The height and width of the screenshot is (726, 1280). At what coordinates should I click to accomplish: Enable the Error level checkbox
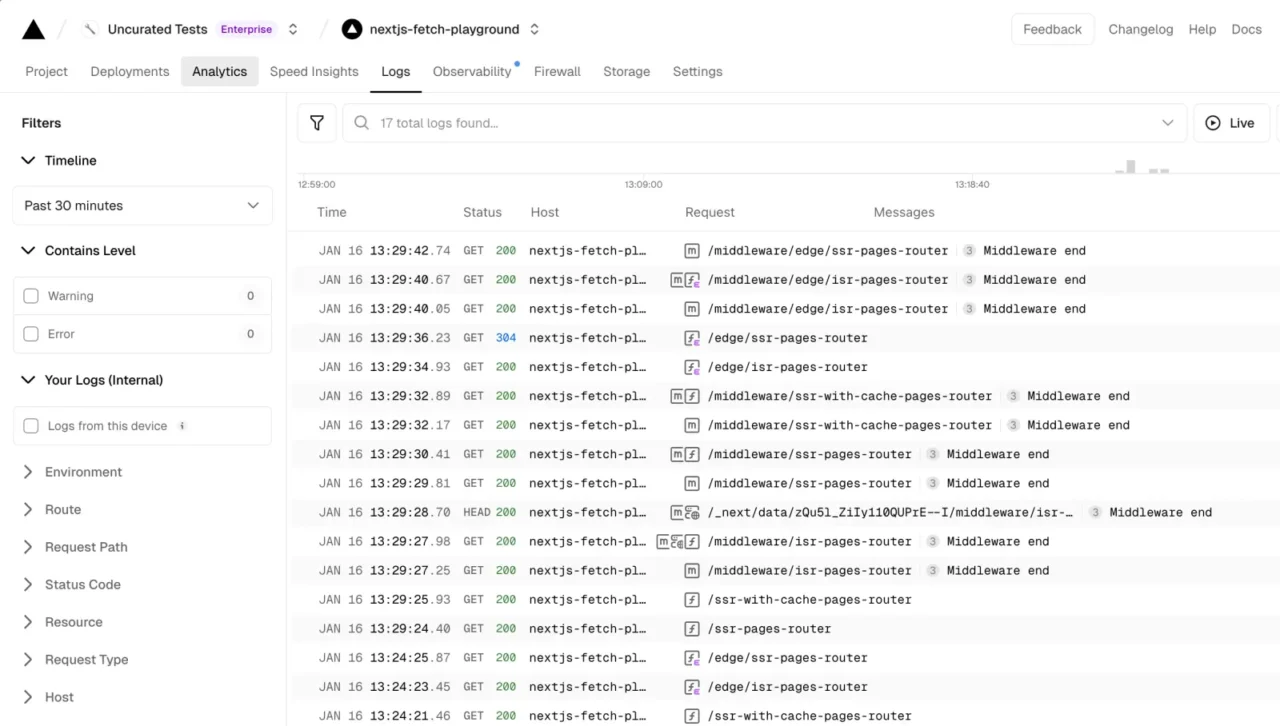click(31, 334)
